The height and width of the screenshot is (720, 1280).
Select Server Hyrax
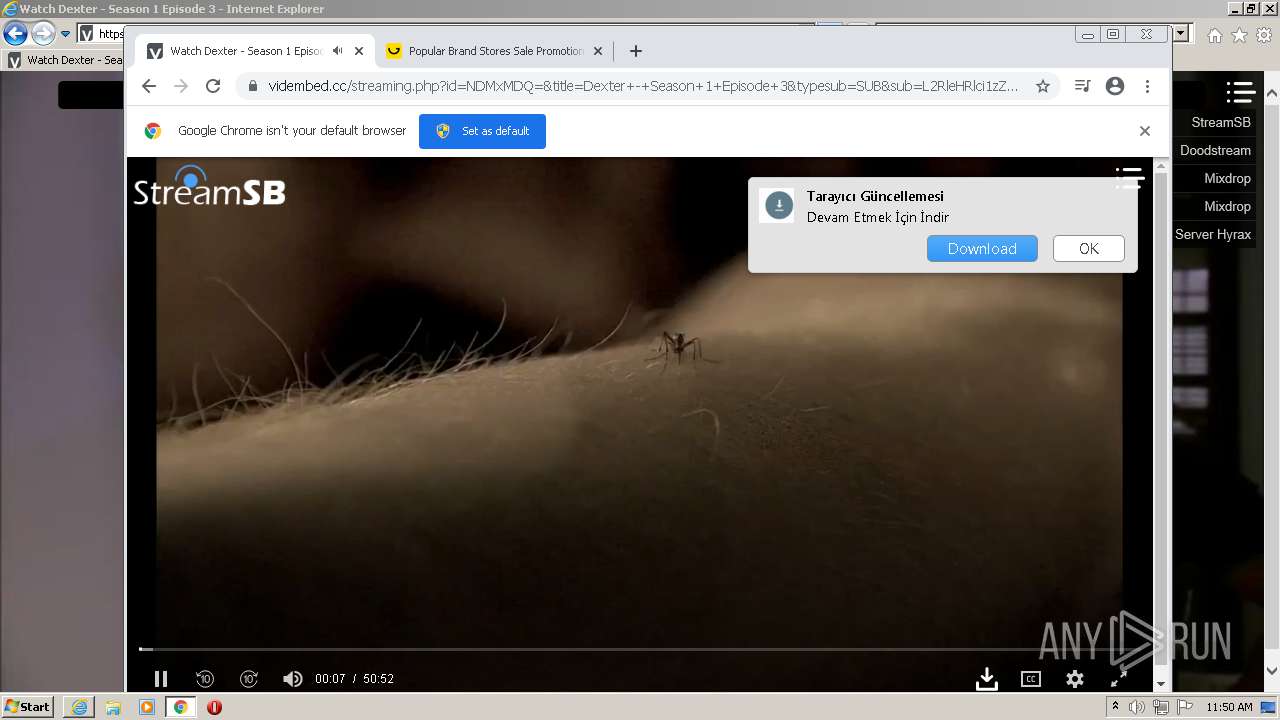click(1213, 234)
